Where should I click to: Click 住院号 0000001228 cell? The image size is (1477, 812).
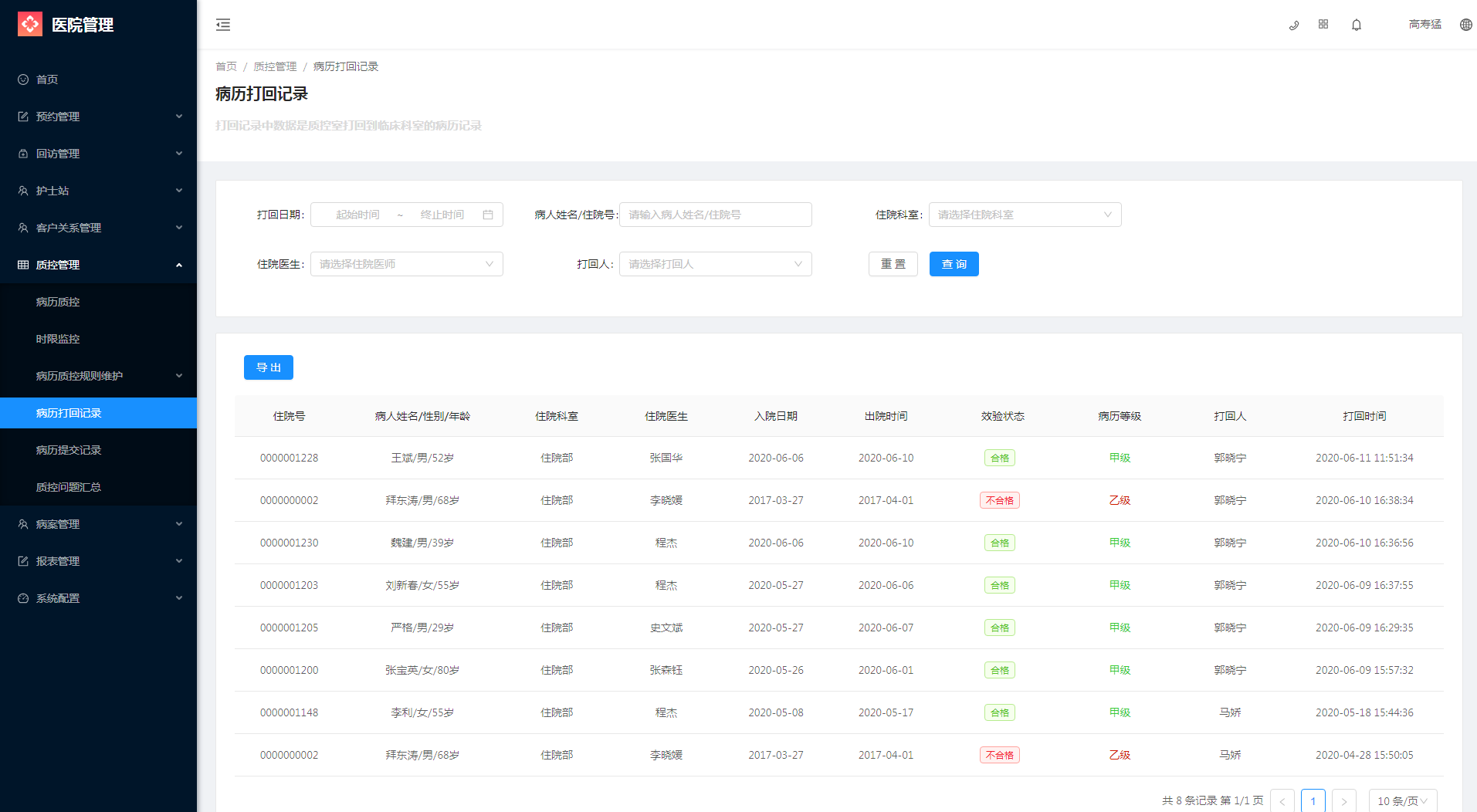pyautogui.click(x=290, y=458)
